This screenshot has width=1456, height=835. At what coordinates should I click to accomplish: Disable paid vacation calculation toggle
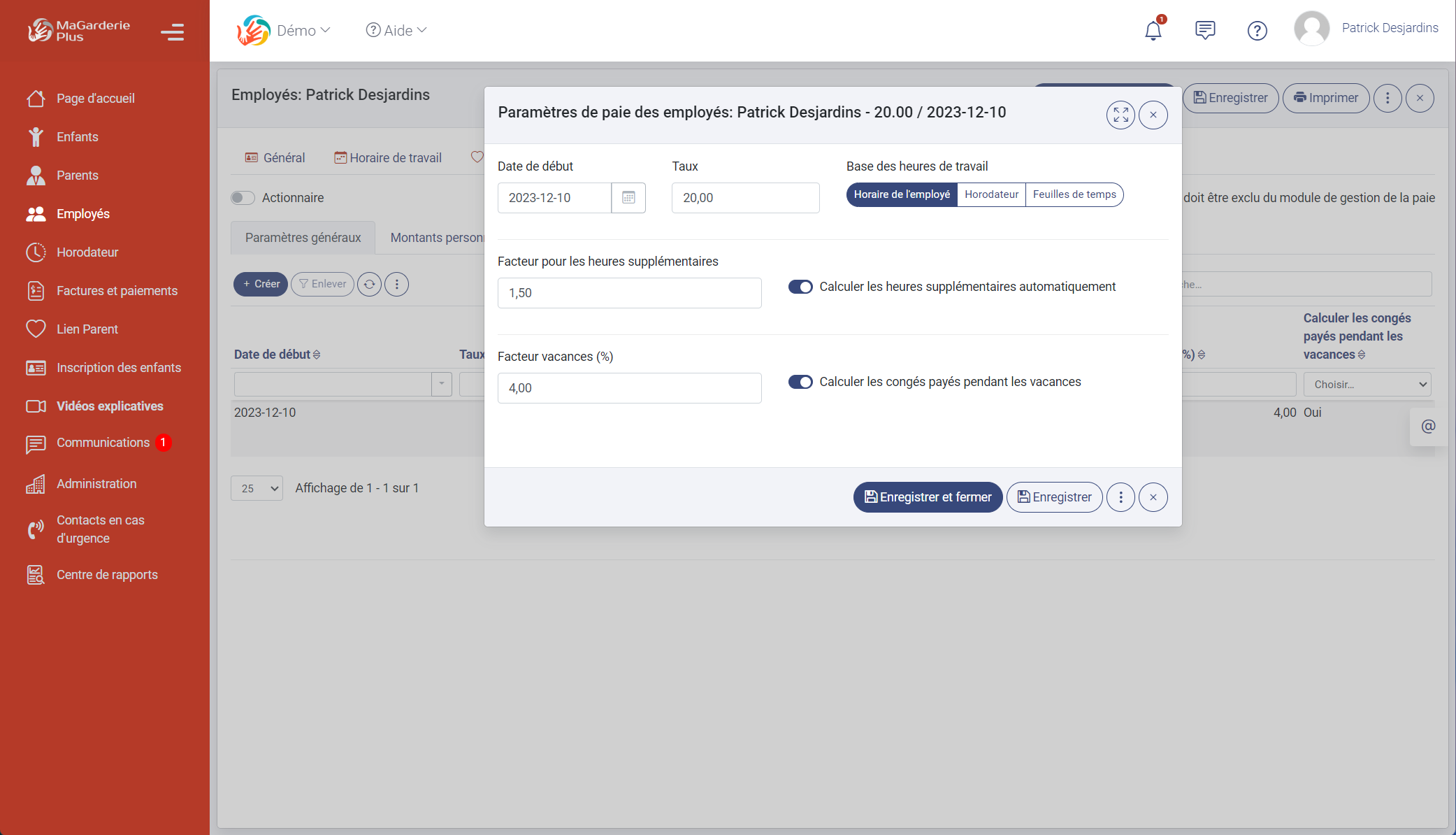click(800, 382)
